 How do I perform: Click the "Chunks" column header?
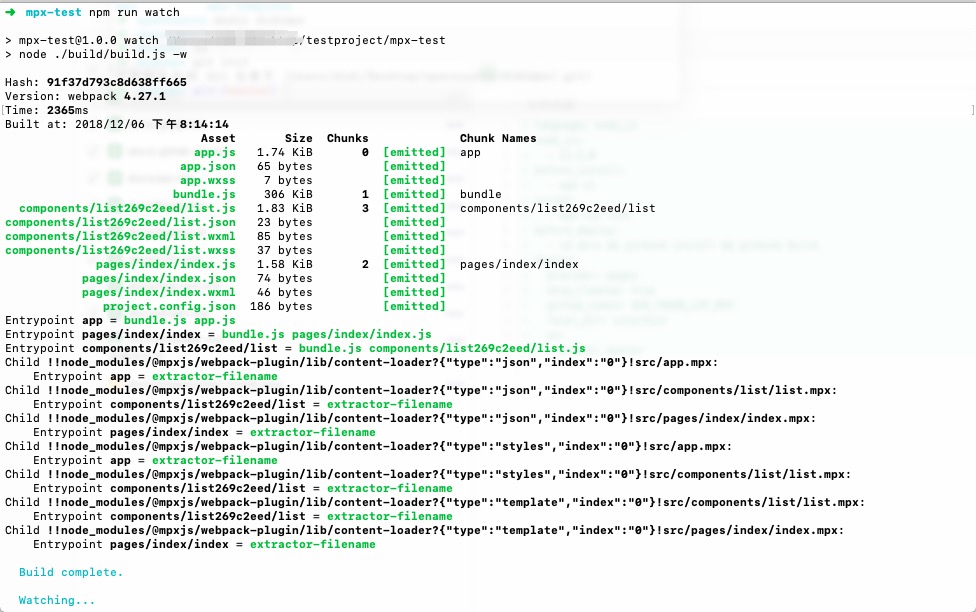347,138
